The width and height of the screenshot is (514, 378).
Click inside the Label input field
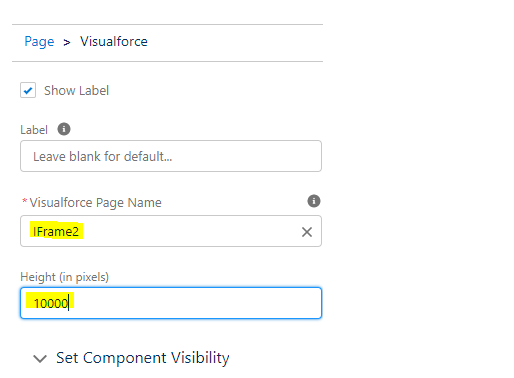pyautogui.click(x=171, y=156)
